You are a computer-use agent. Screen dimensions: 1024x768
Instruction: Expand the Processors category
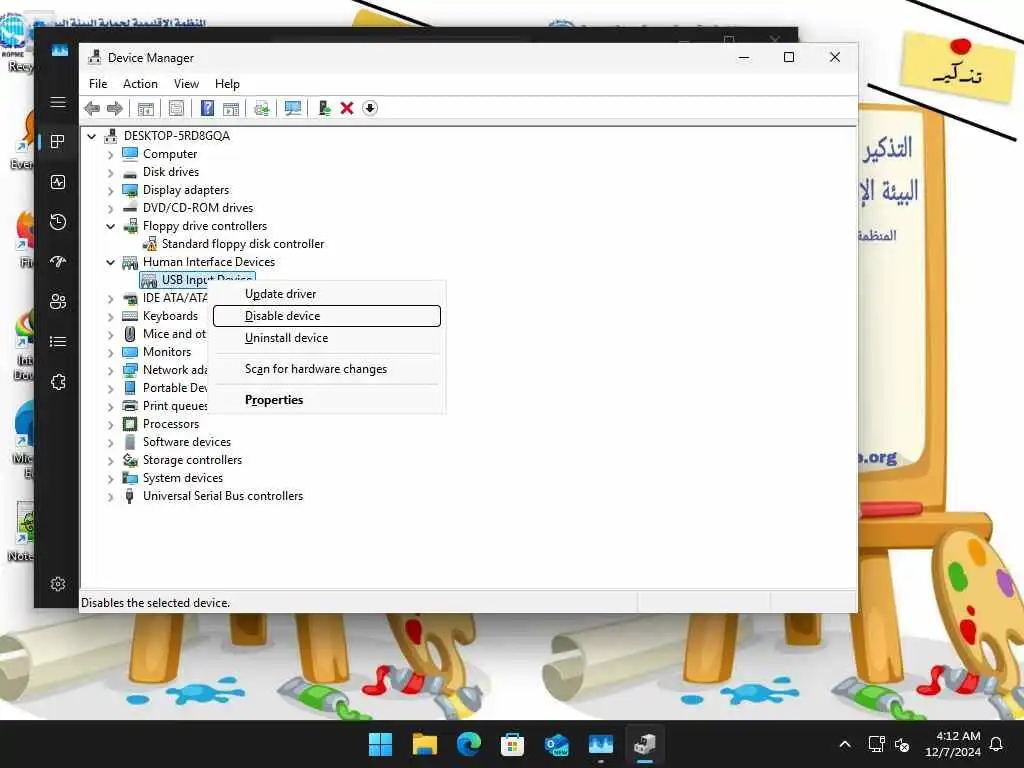tap(110, 424)
